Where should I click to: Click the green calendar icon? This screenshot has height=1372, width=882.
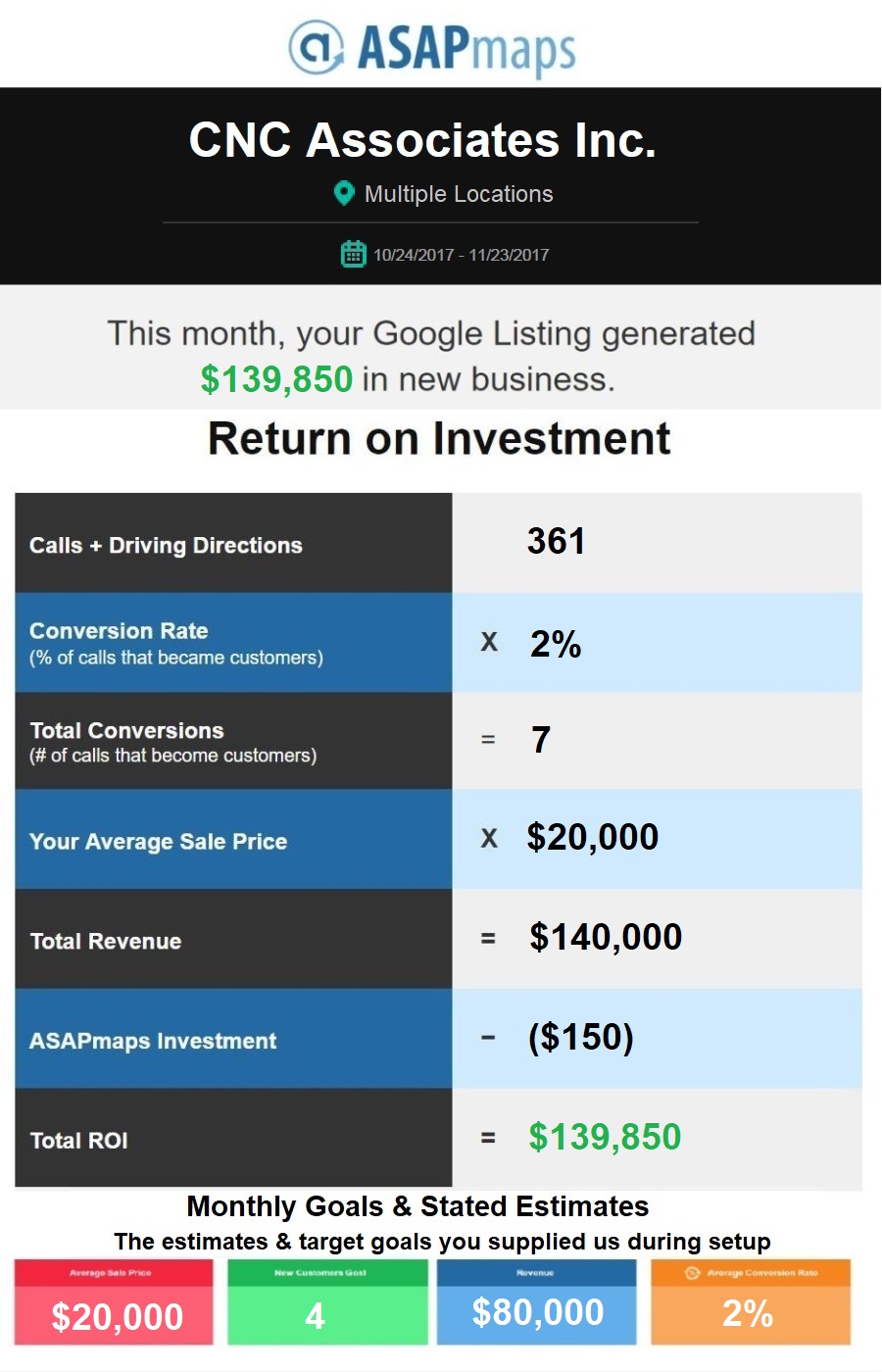coord(353,254)
